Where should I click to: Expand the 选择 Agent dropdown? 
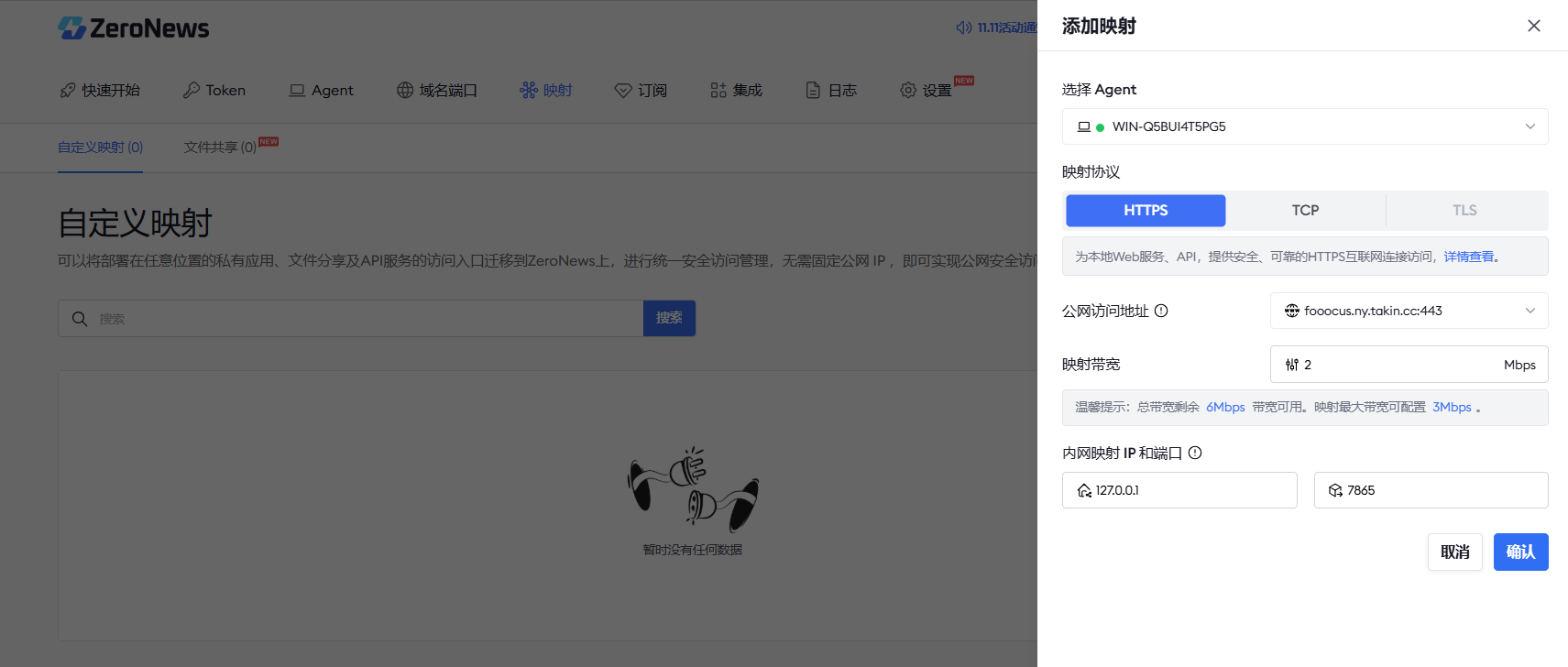click(x=1305, y=126)
